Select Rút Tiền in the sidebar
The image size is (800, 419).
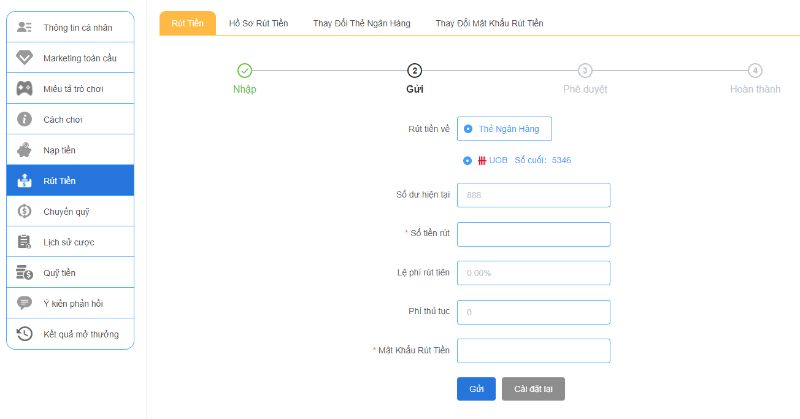tap(70, 180)
